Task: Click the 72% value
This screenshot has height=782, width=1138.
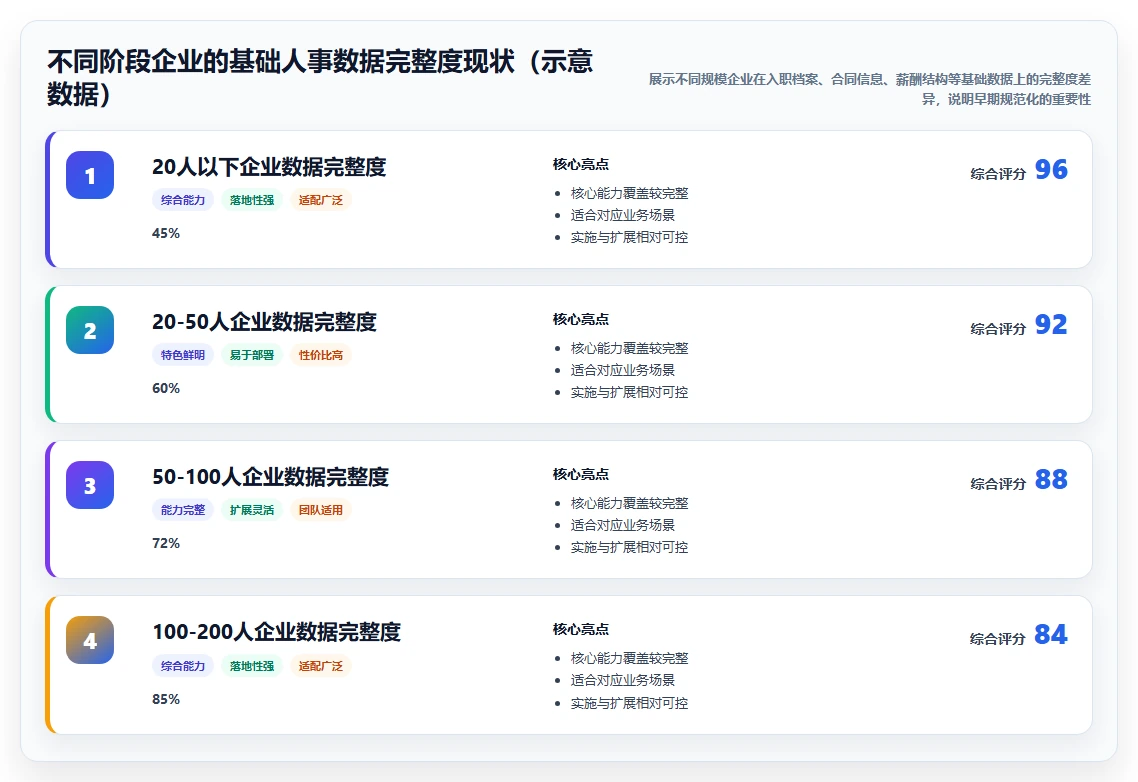Action: point(166,543)
